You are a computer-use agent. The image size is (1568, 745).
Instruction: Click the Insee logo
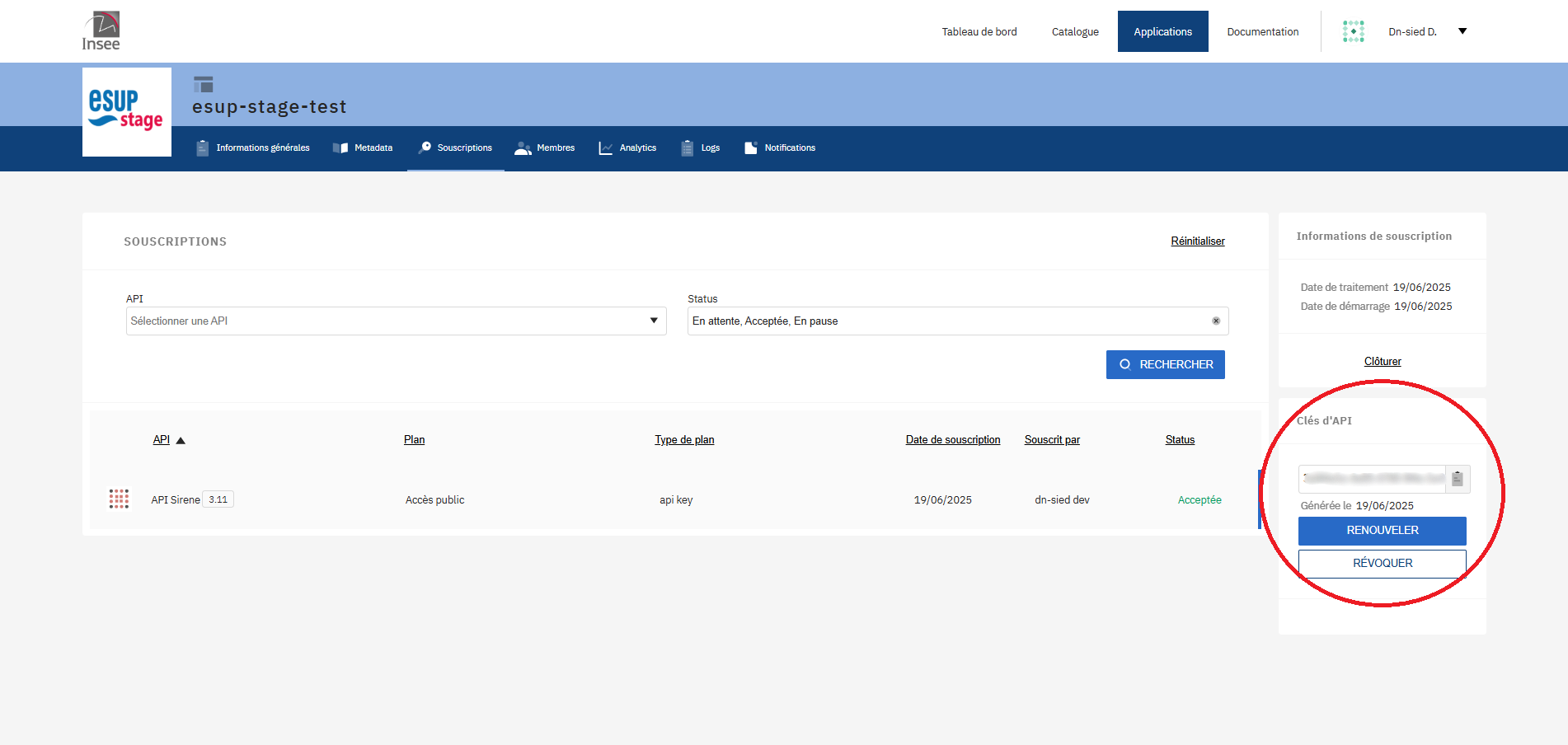[x=101, y=31]
